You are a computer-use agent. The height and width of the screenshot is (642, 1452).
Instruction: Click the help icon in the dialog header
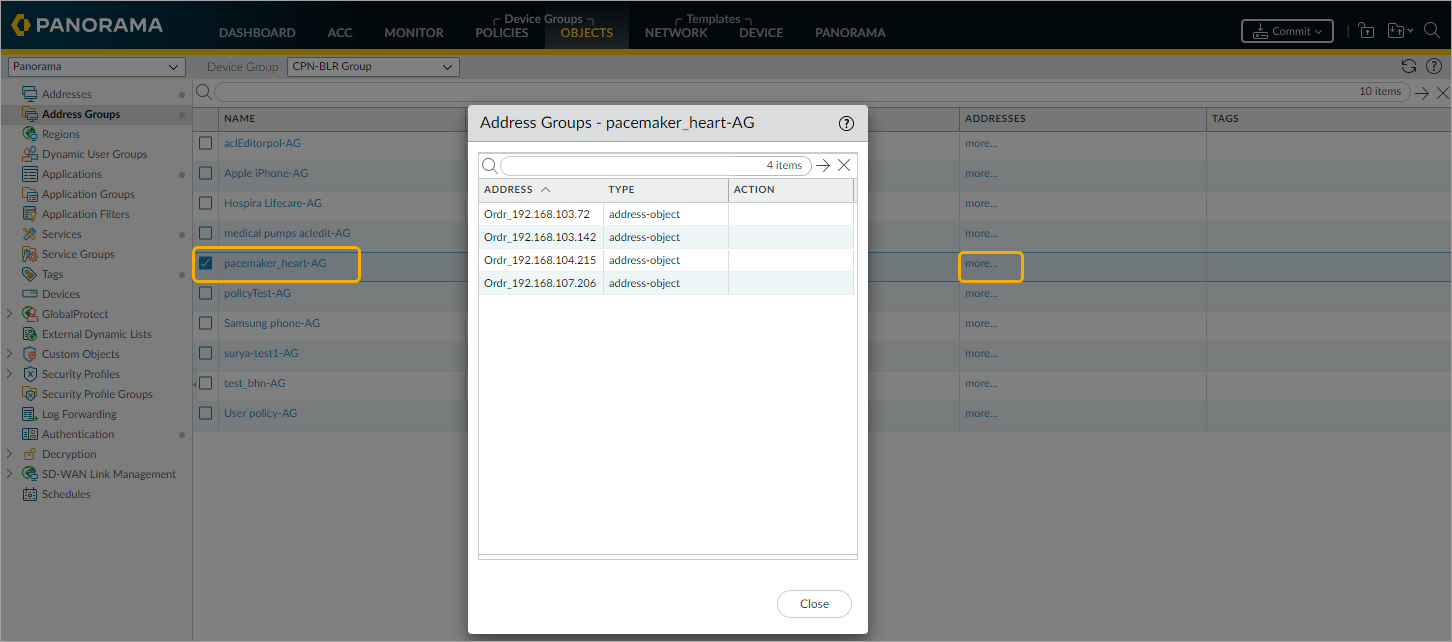click(846, 123)
